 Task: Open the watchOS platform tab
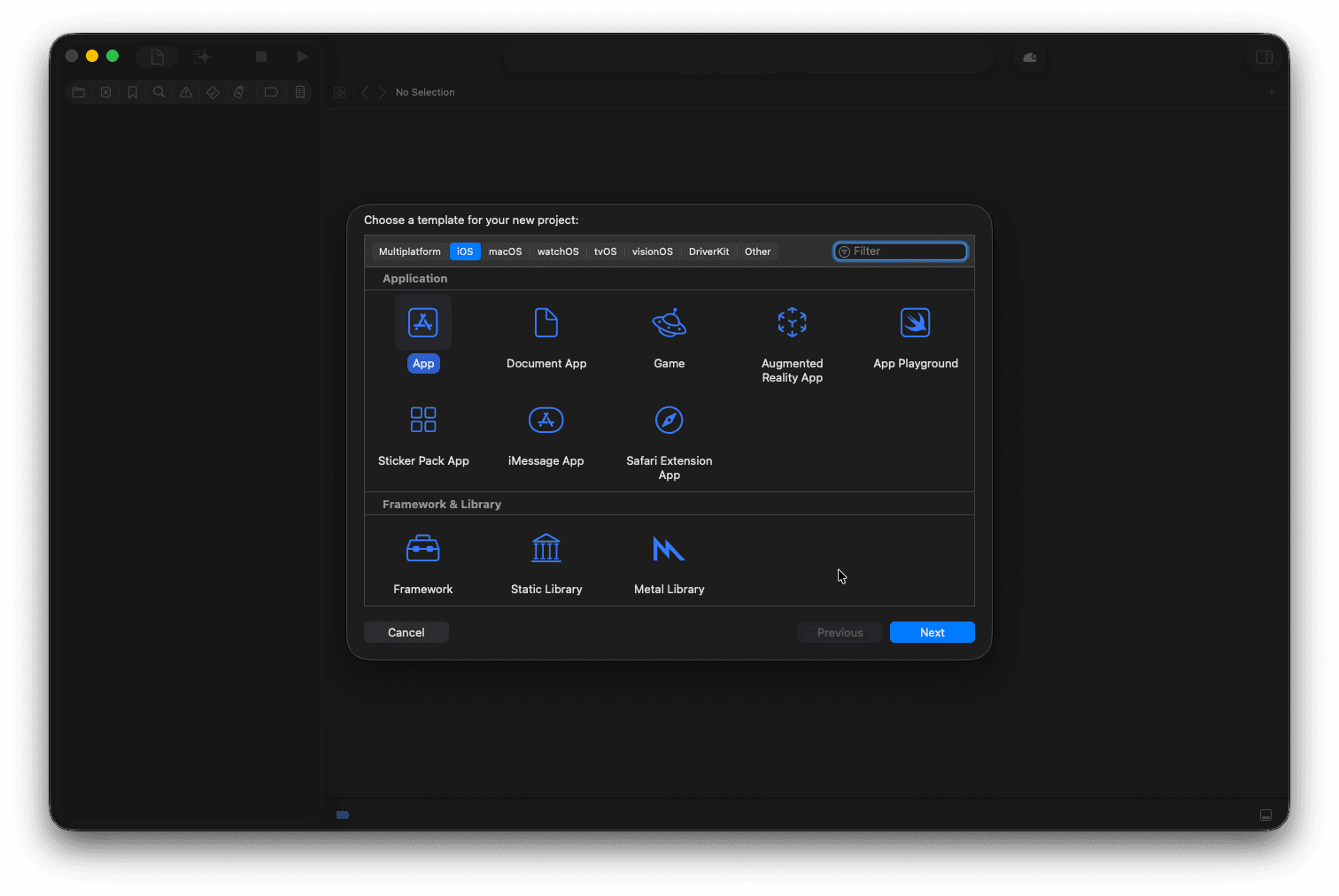558,251
